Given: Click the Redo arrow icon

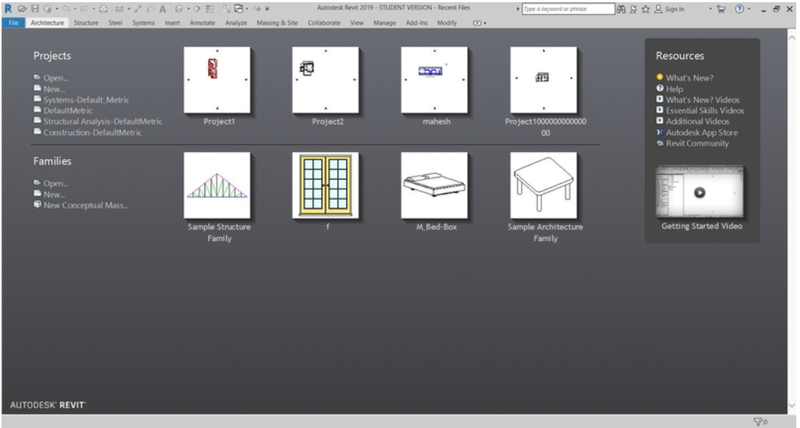Looking at the screenshot, I should 84,9.
